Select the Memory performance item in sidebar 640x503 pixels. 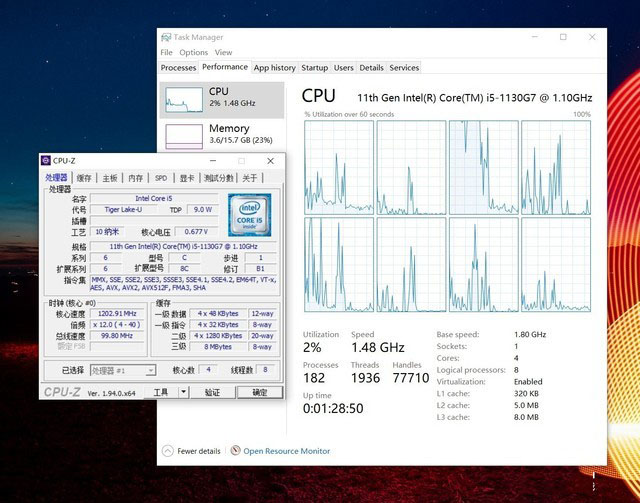[x=222, y=135]
